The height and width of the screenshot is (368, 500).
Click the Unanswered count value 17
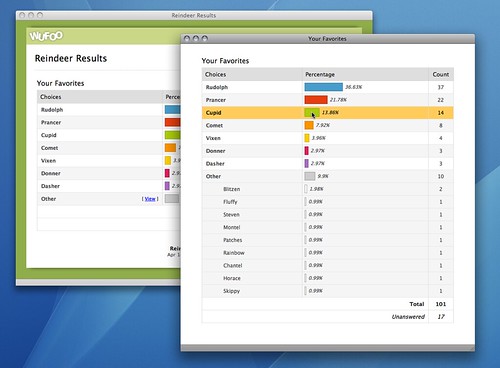(441, 317)
